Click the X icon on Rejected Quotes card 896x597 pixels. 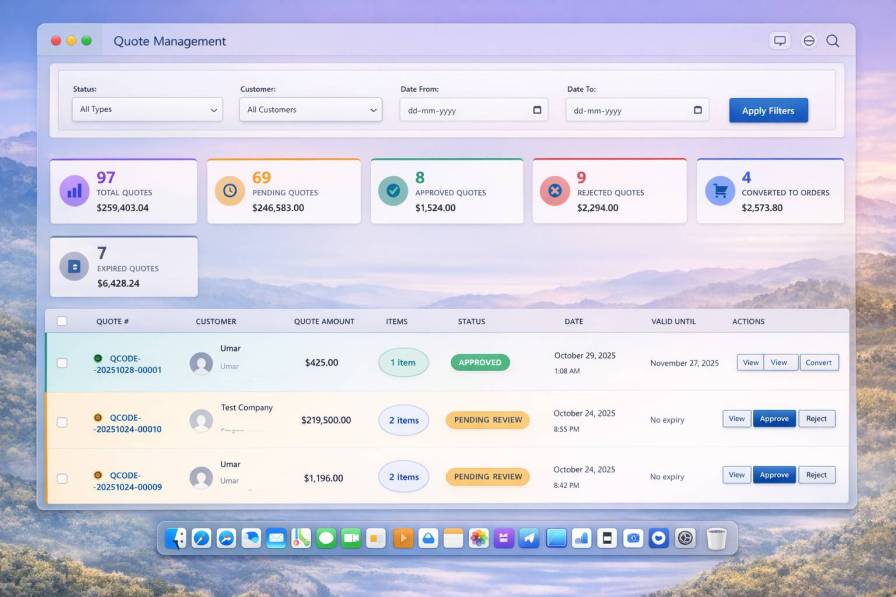click(x=555, y=191)
